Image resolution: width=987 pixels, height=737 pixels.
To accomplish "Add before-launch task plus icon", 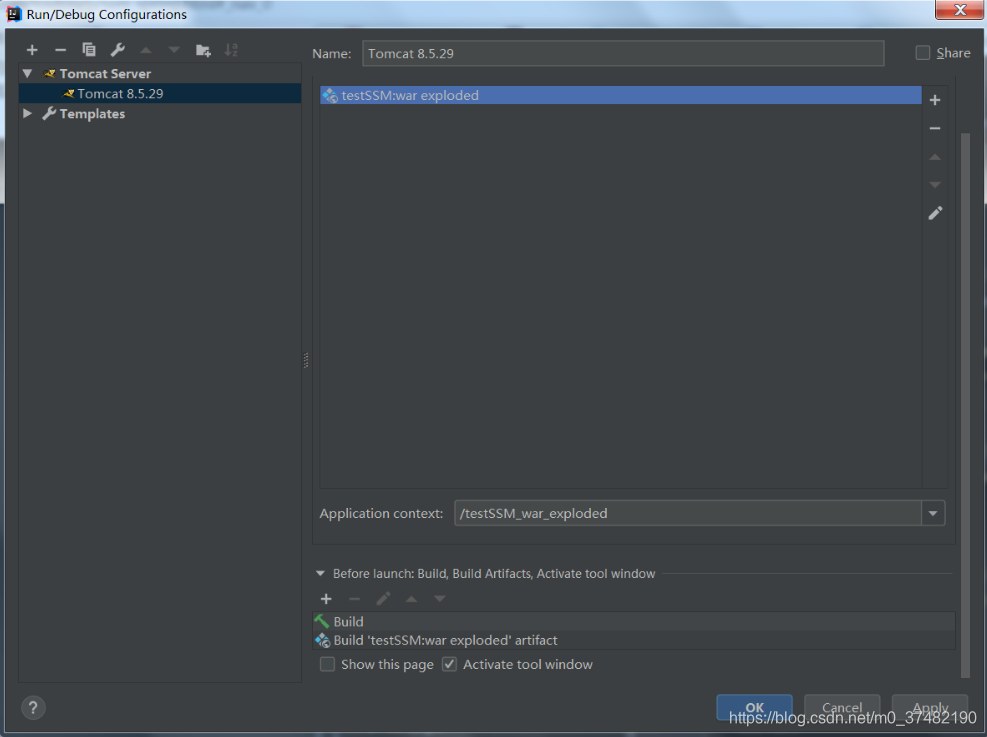I will (x=326, y=599).
